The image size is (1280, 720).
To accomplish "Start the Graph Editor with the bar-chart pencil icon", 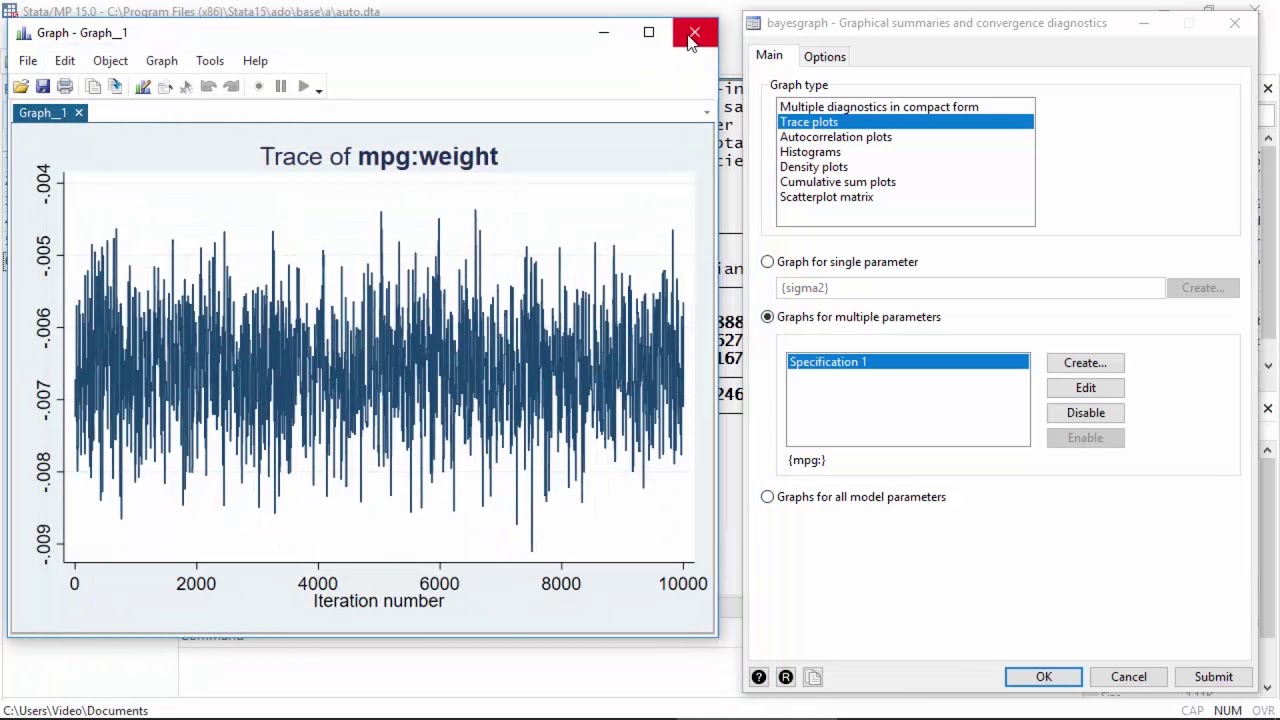I will click(x=142, y=87).
